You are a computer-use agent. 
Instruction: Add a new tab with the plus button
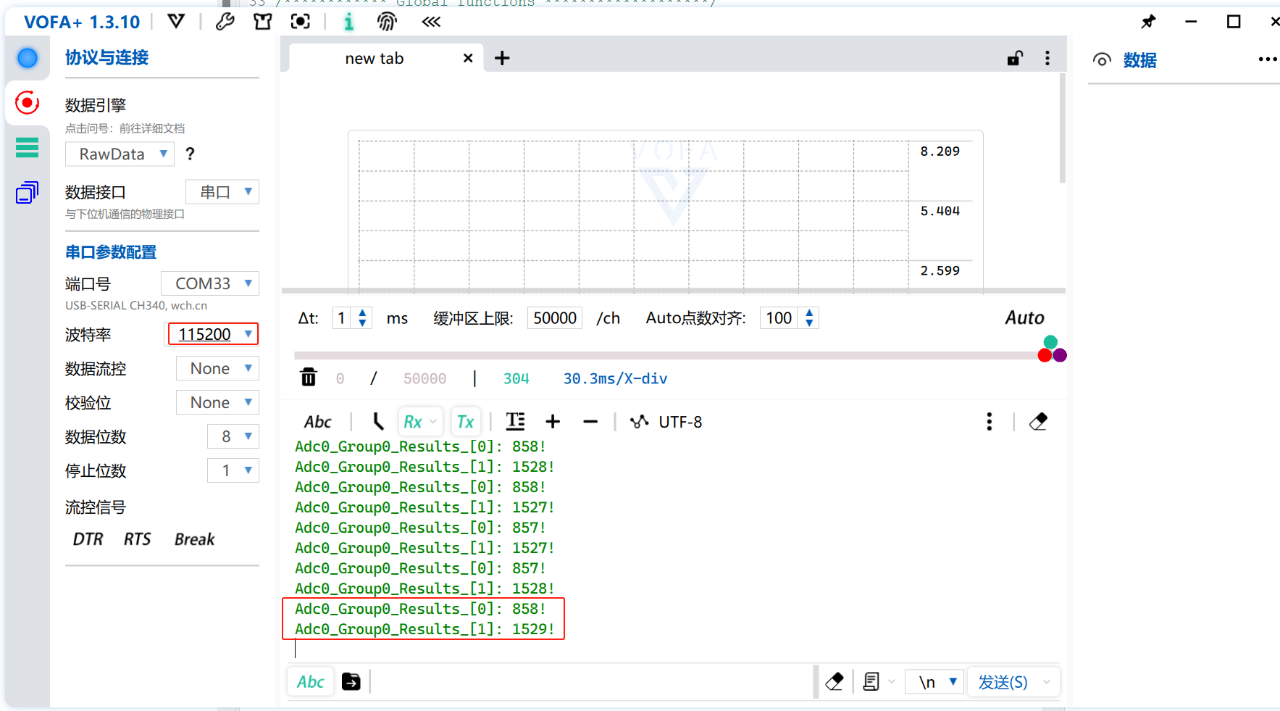coord(502,58)
